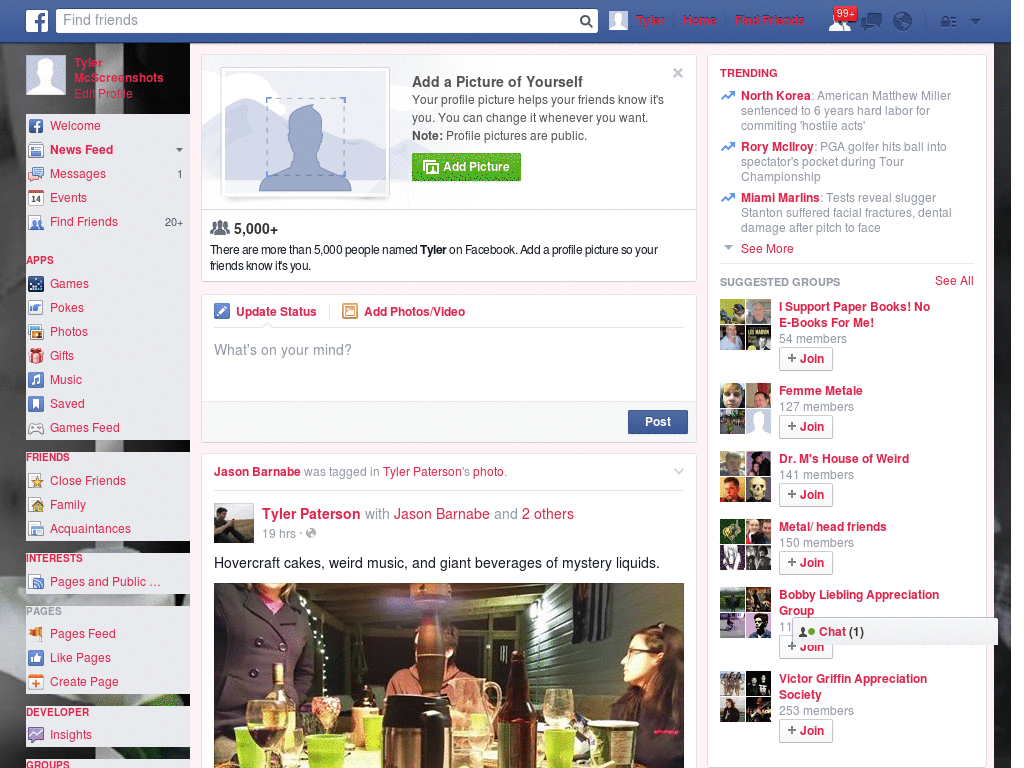Screen dimensions: 1024x768
Task: Expand News Feed sorting dropdown arrow
Action: click(179, 150)
